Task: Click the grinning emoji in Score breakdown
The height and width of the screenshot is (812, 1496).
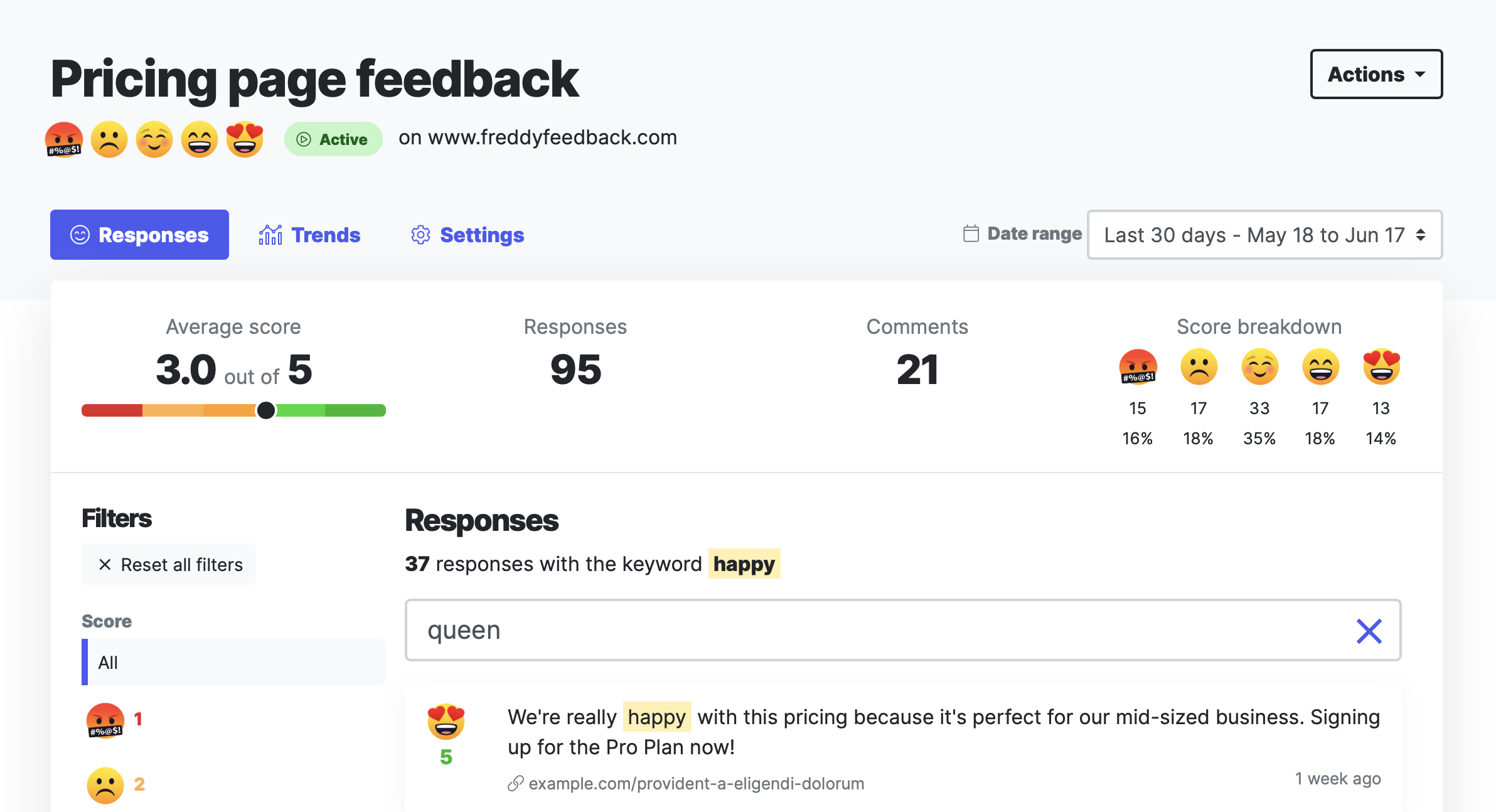Action: coord(1320,367)
